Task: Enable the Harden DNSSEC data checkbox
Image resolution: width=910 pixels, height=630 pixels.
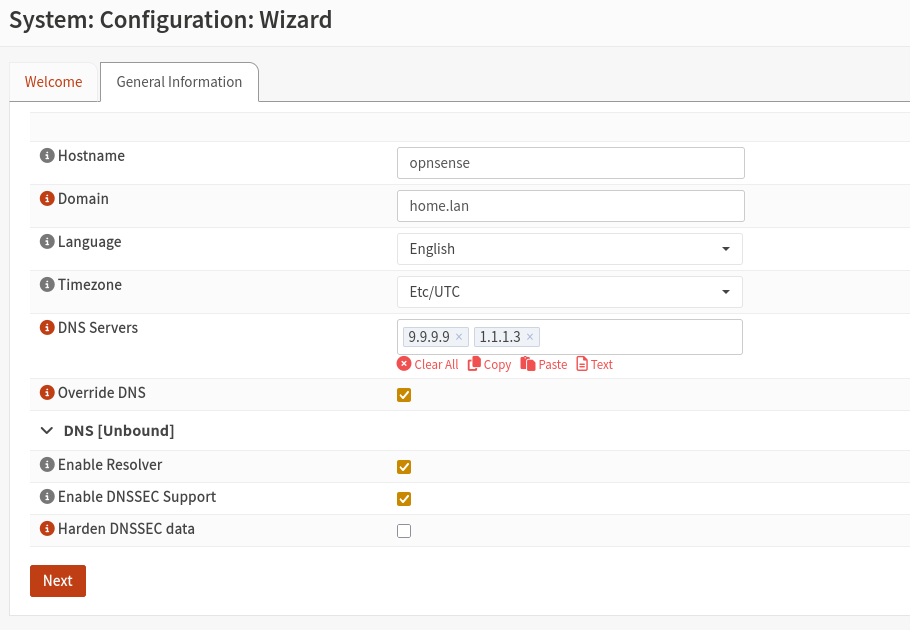Action: click(x=404, y=530)
